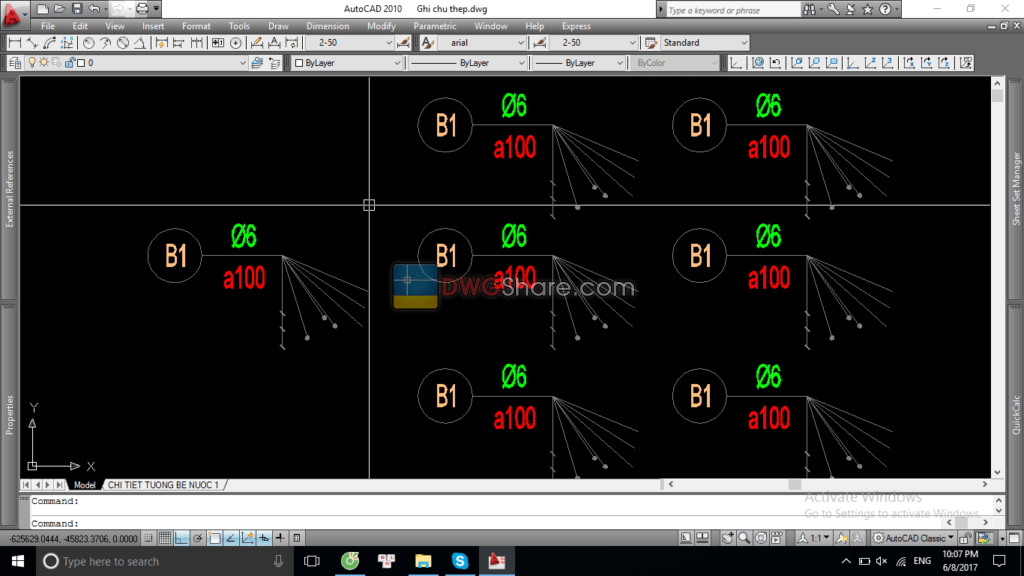1024x576 pixels.
Task: Open the Layer Properties Manager icon
Action: 14,62
